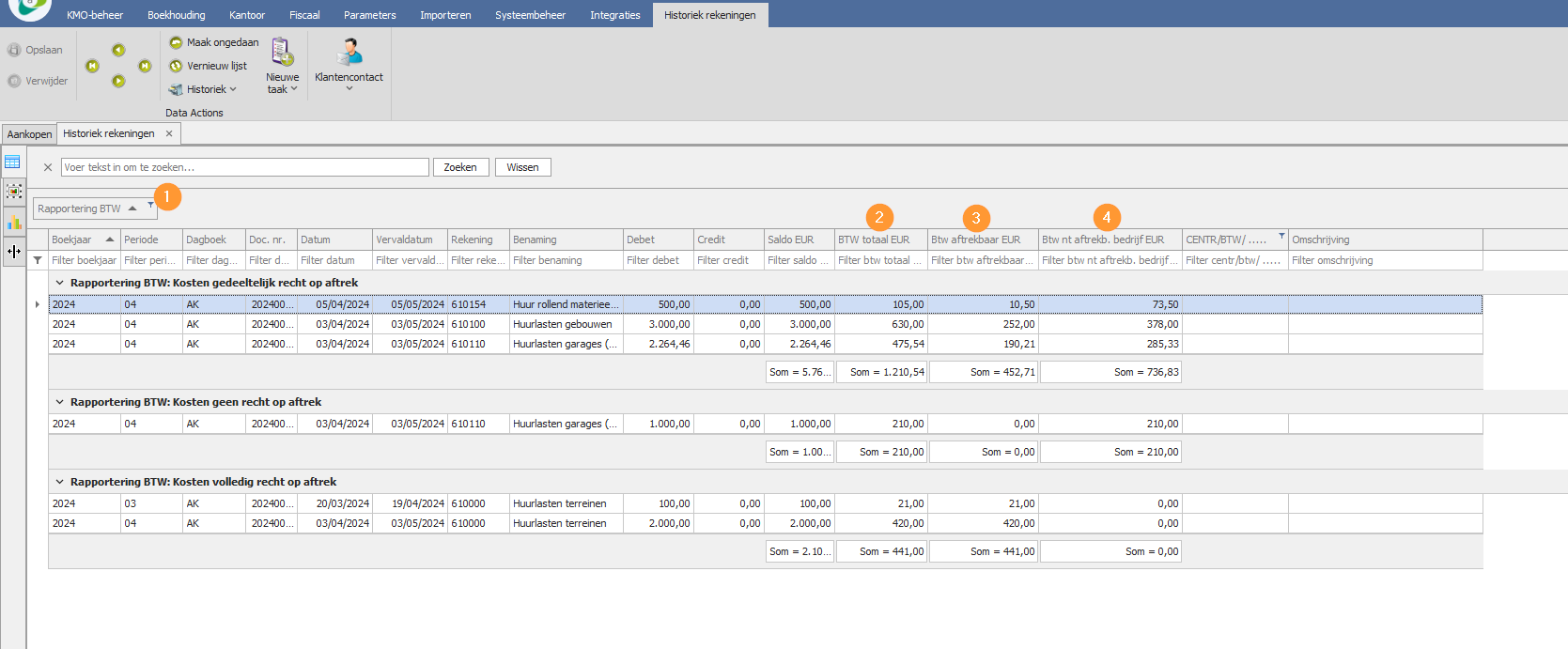Click the Nieuwe taak clipboard icon
The width and height of the screenshot is (1568, 649).
pos(282,52)
